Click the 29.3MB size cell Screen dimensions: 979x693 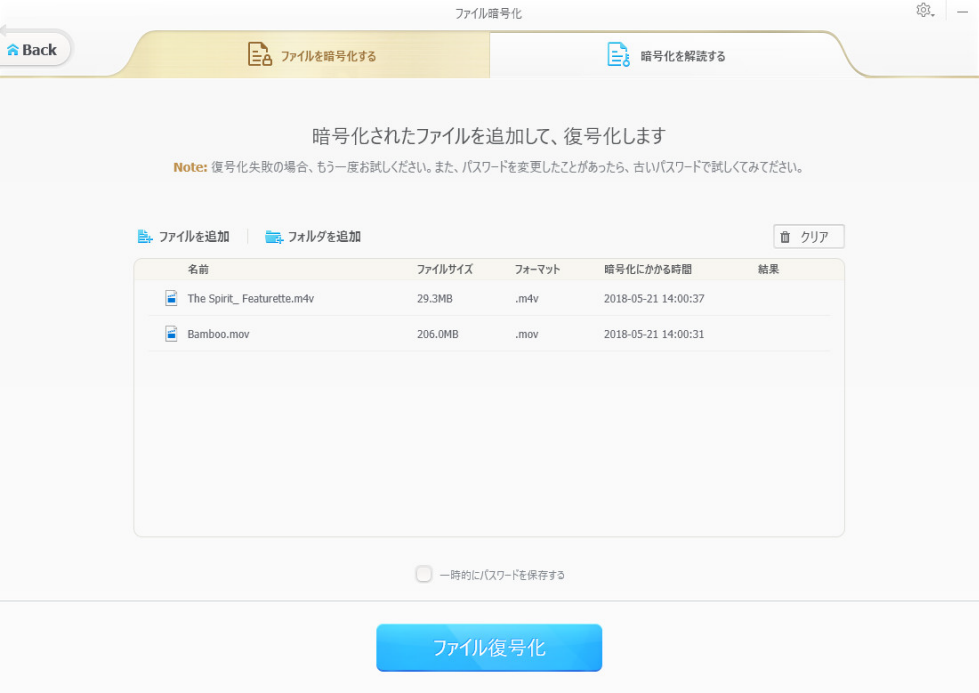(x=435, y=298)
